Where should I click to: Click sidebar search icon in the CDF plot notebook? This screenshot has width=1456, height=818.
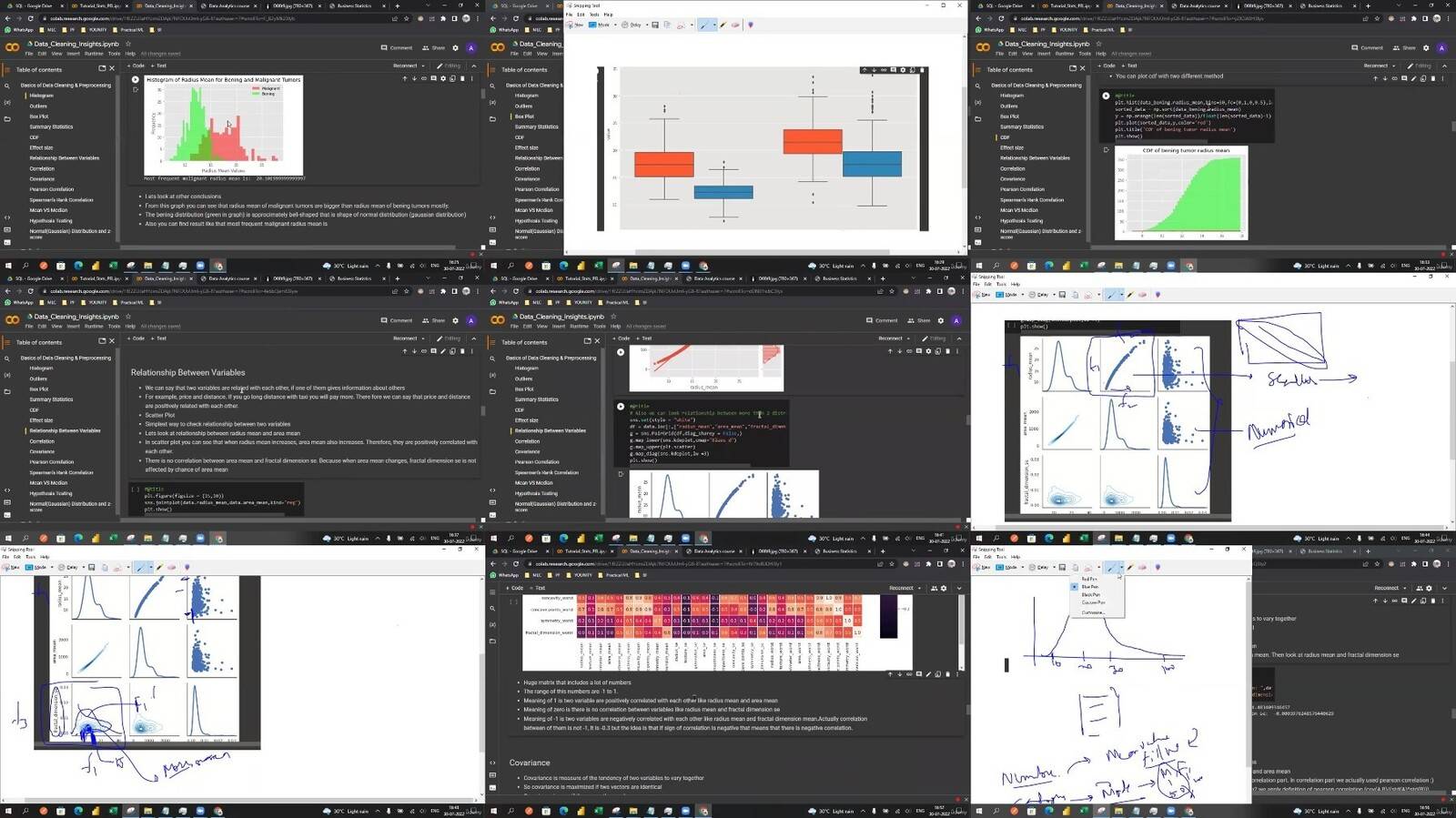pyautogui.click(x=978, y=86)
